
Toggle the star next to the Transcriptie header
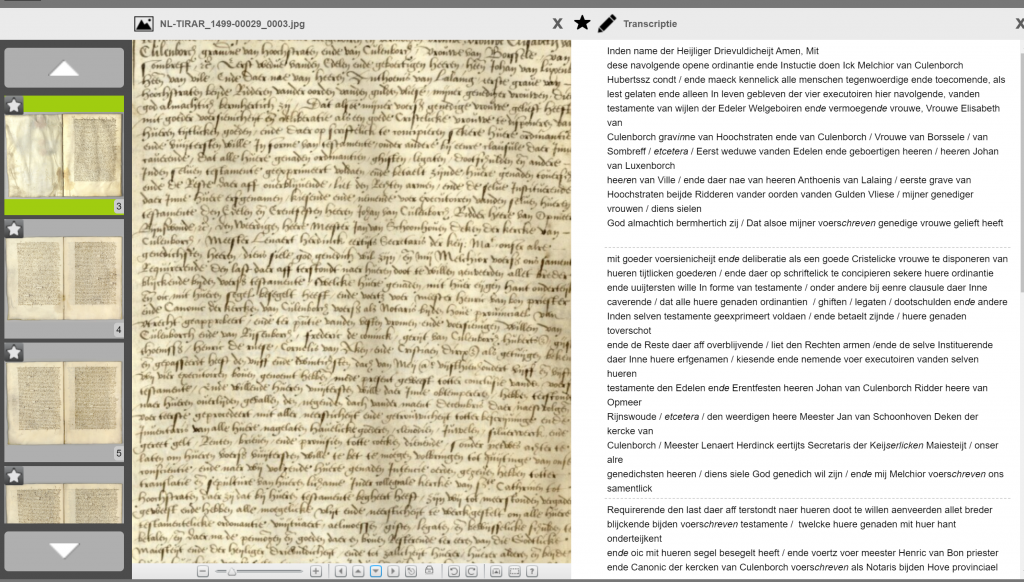pos(582,23)
